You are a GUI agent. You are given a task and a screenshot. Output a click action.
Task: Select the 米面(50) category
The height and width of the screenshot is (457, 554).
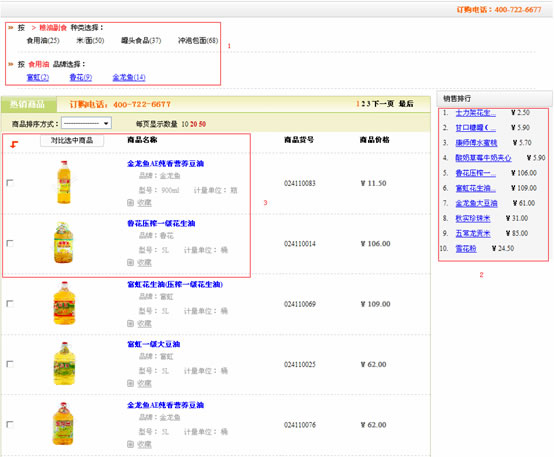[x=90, y=41]
